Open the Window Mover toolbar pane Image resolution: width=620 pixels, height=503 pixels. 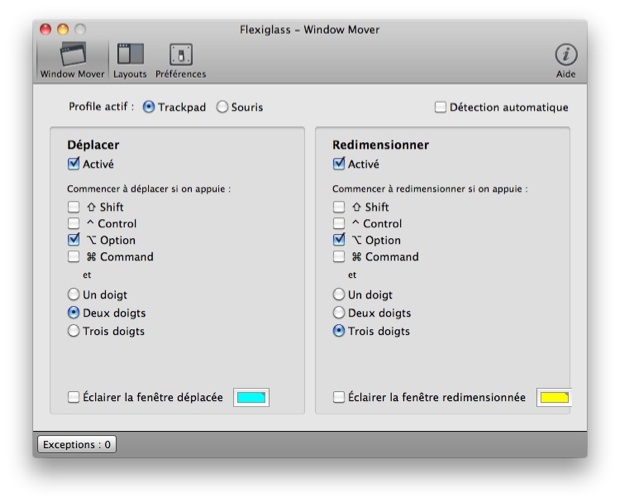click(x=72, y=61)
